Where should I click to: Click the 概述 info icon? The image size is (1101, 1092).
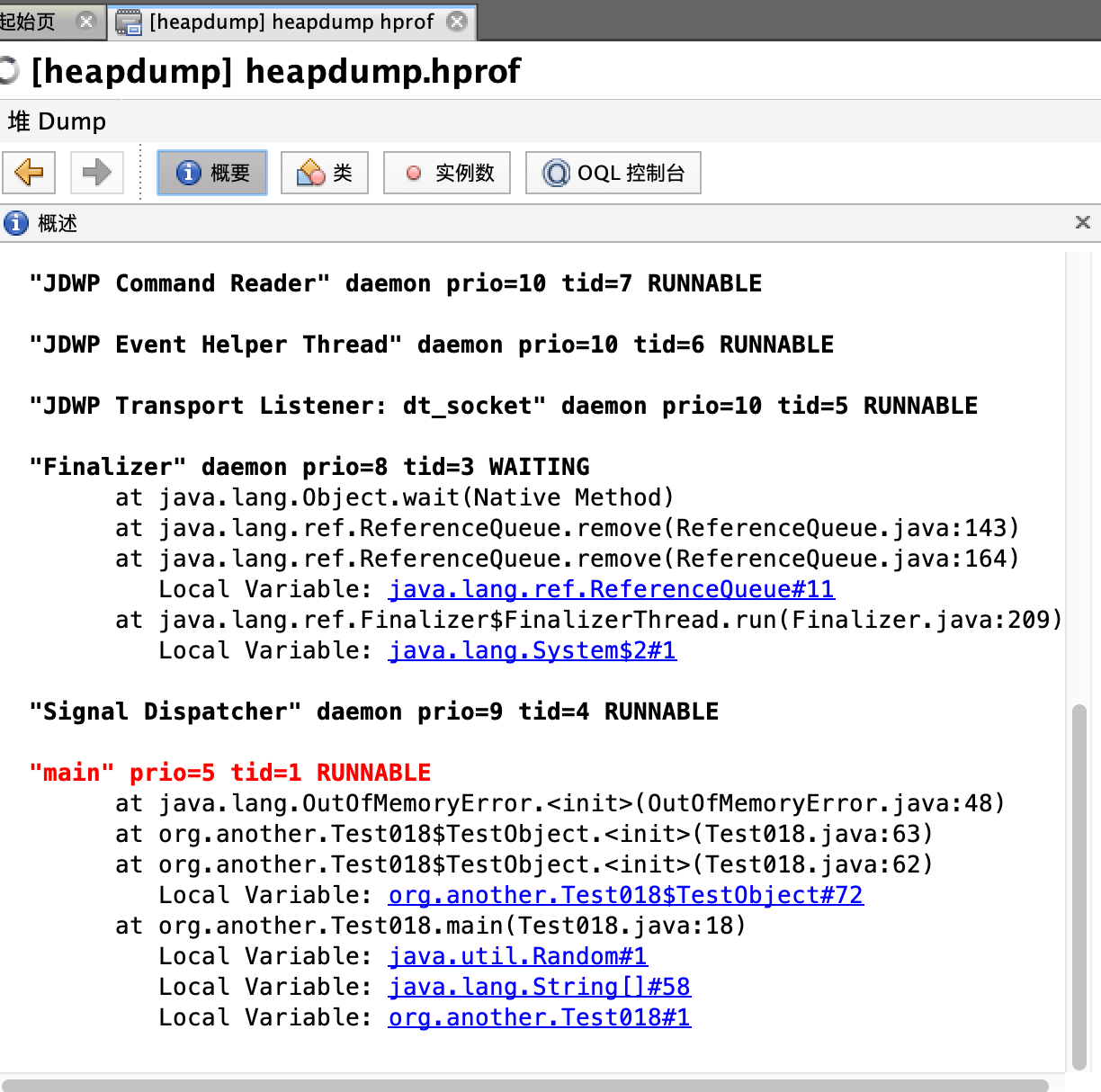click(16, 222)
